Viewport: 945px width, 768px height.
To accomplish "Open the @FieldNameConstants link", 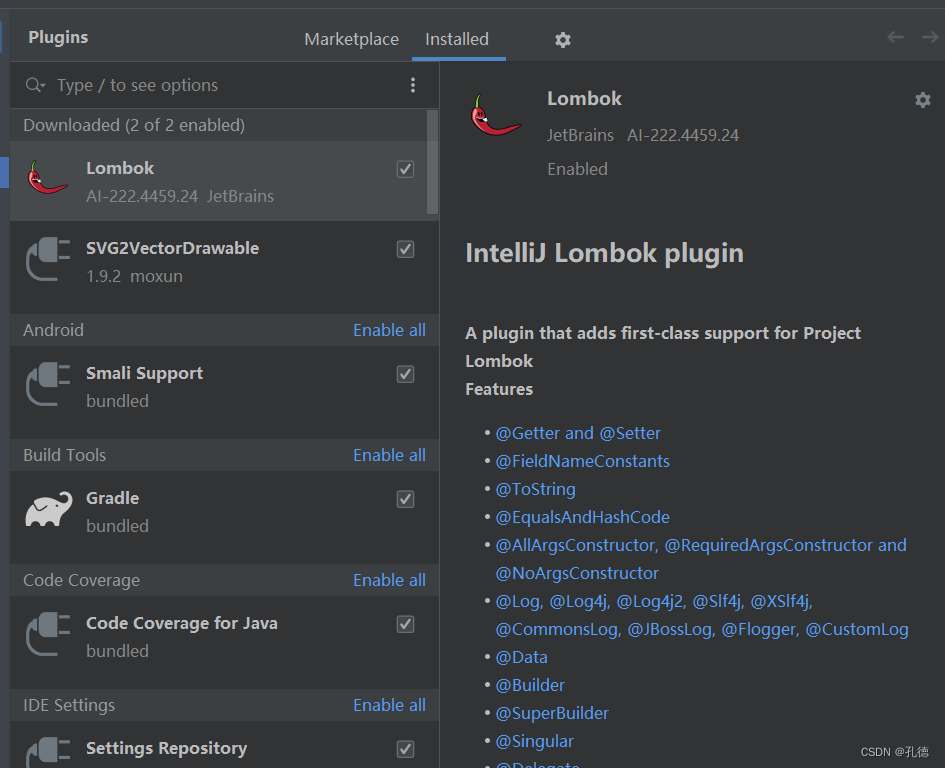I will [582, 461].
